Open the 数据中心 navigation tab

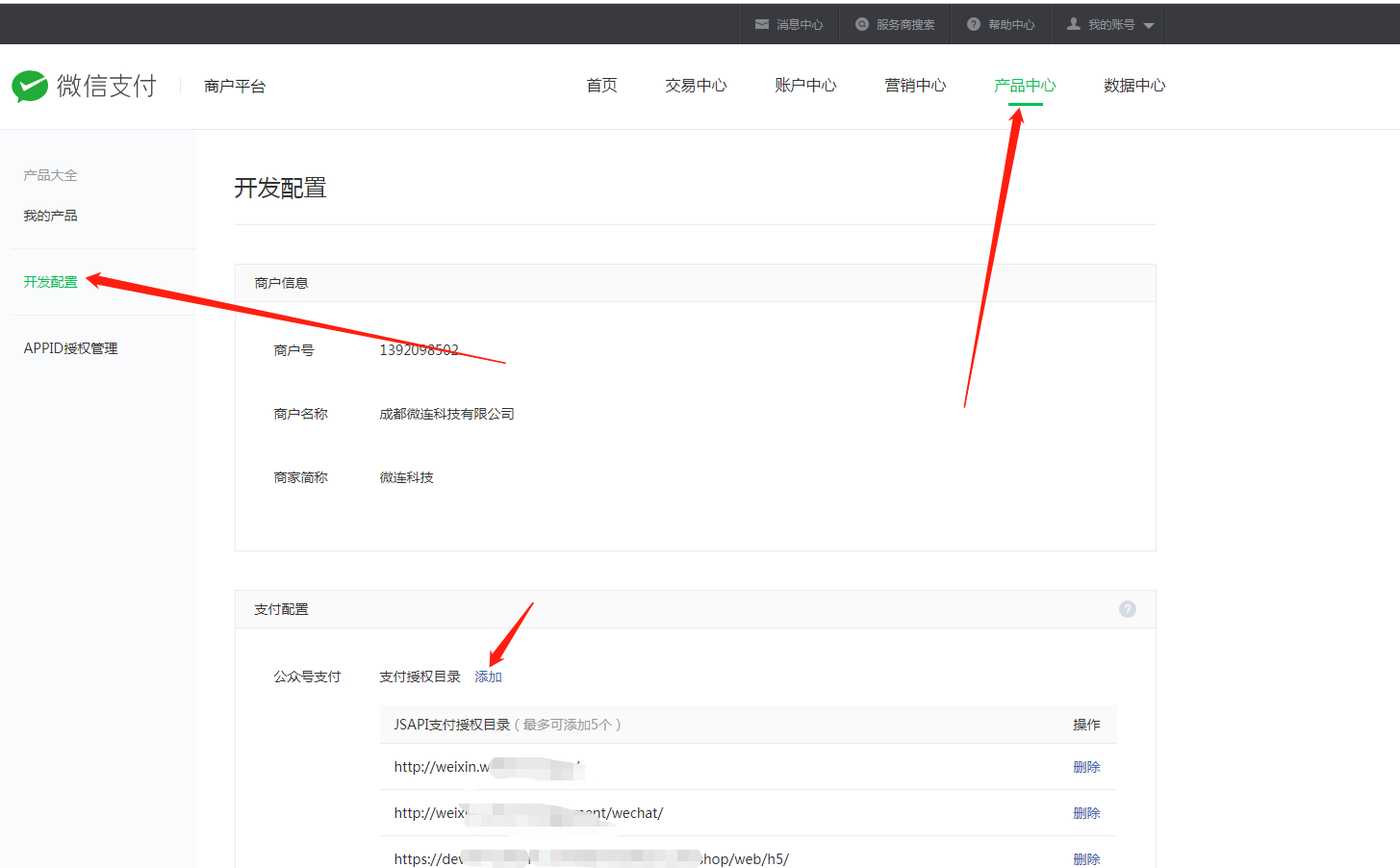point(1134,86)
